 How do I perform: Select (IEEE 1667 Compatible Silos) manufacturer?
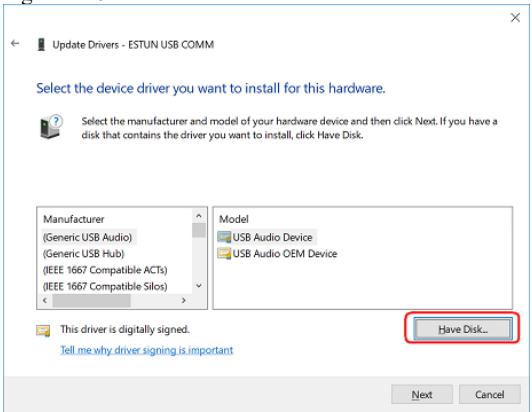105,286
